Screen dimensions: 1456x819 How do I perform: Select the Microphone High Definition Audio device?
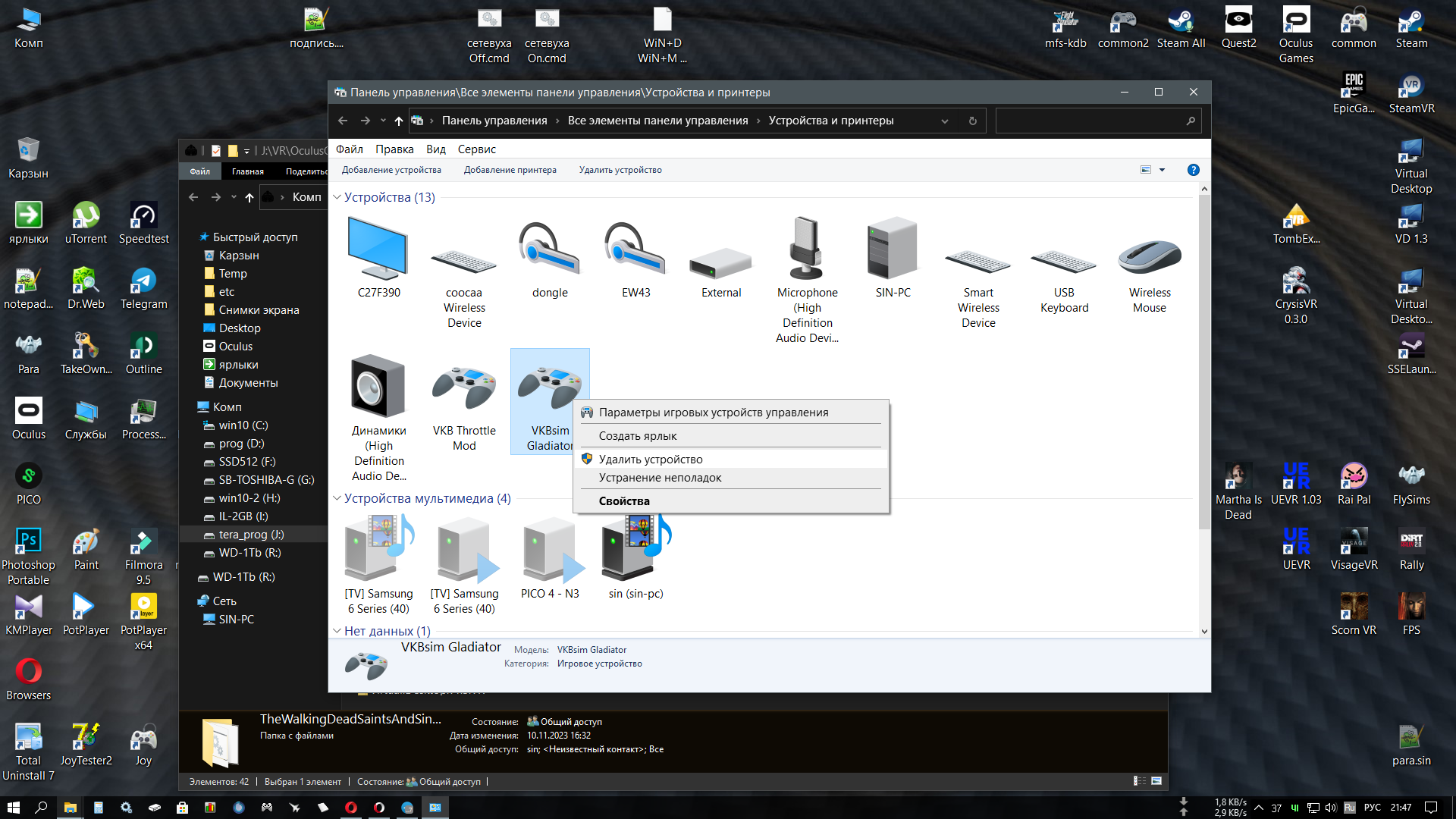pyautogui.click(x=807, y=279)
